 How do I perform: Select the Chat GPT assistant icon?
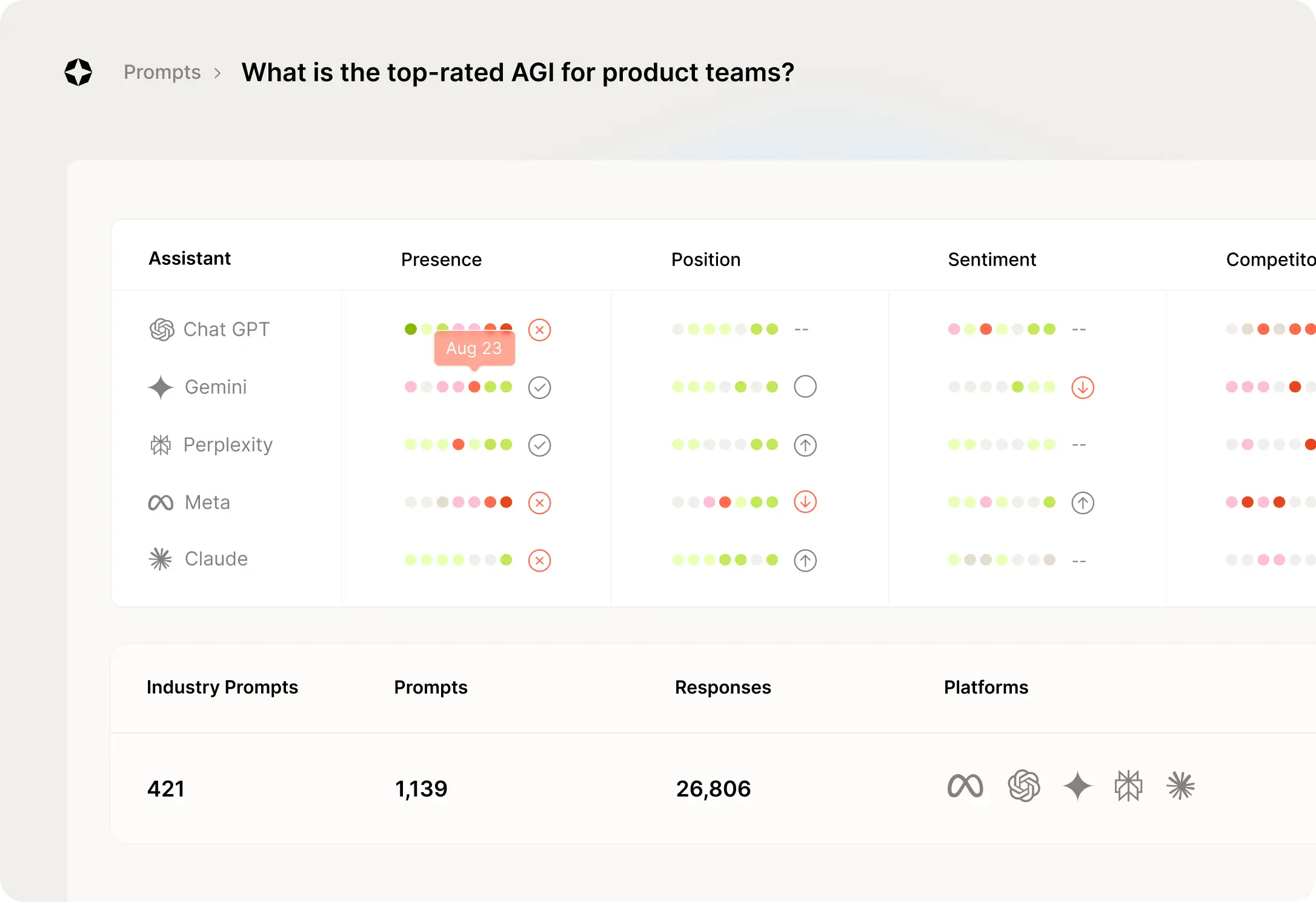click(161, 329)
